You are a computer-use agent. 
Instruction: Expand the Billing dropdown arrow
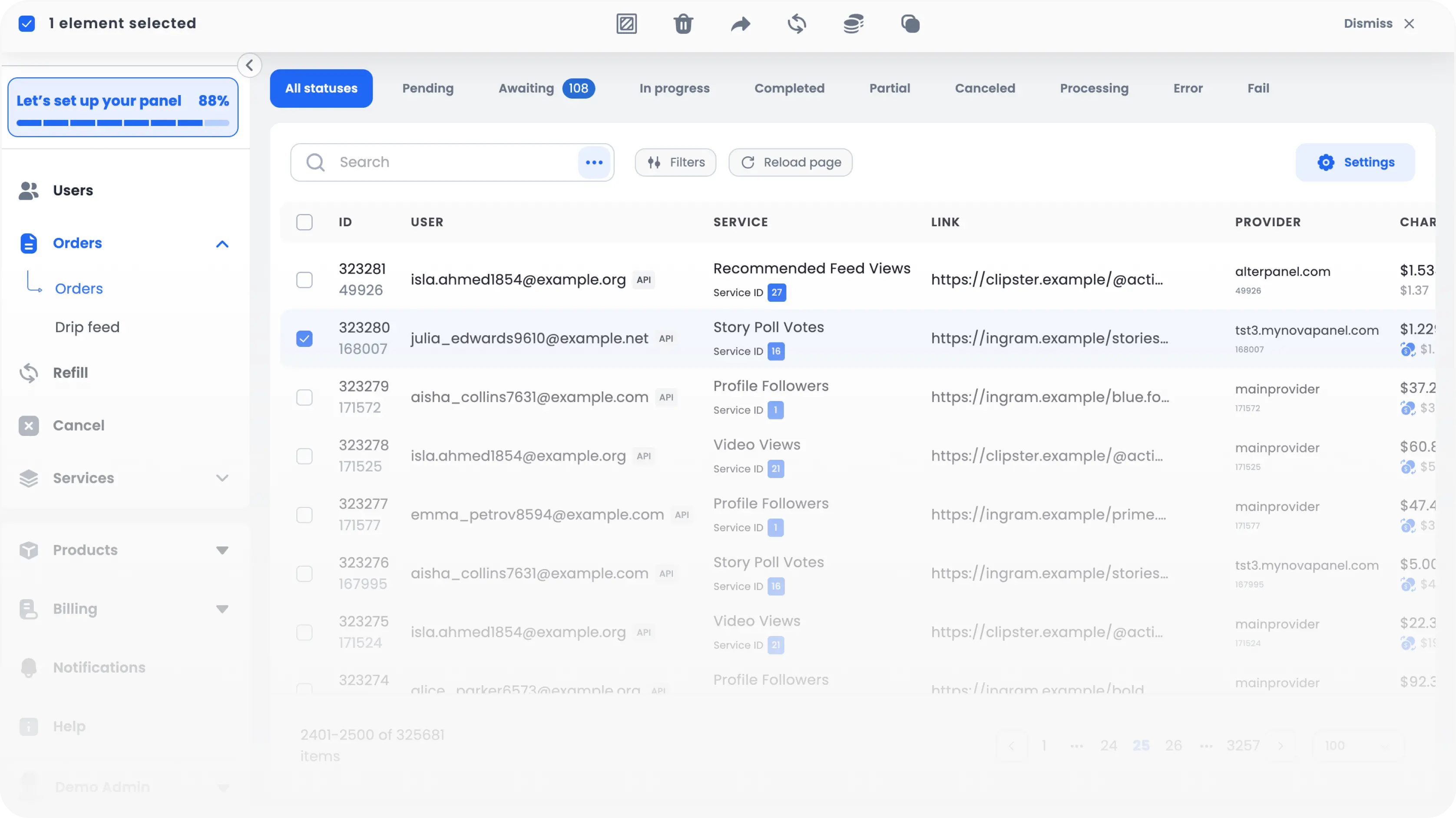point(222,609)
